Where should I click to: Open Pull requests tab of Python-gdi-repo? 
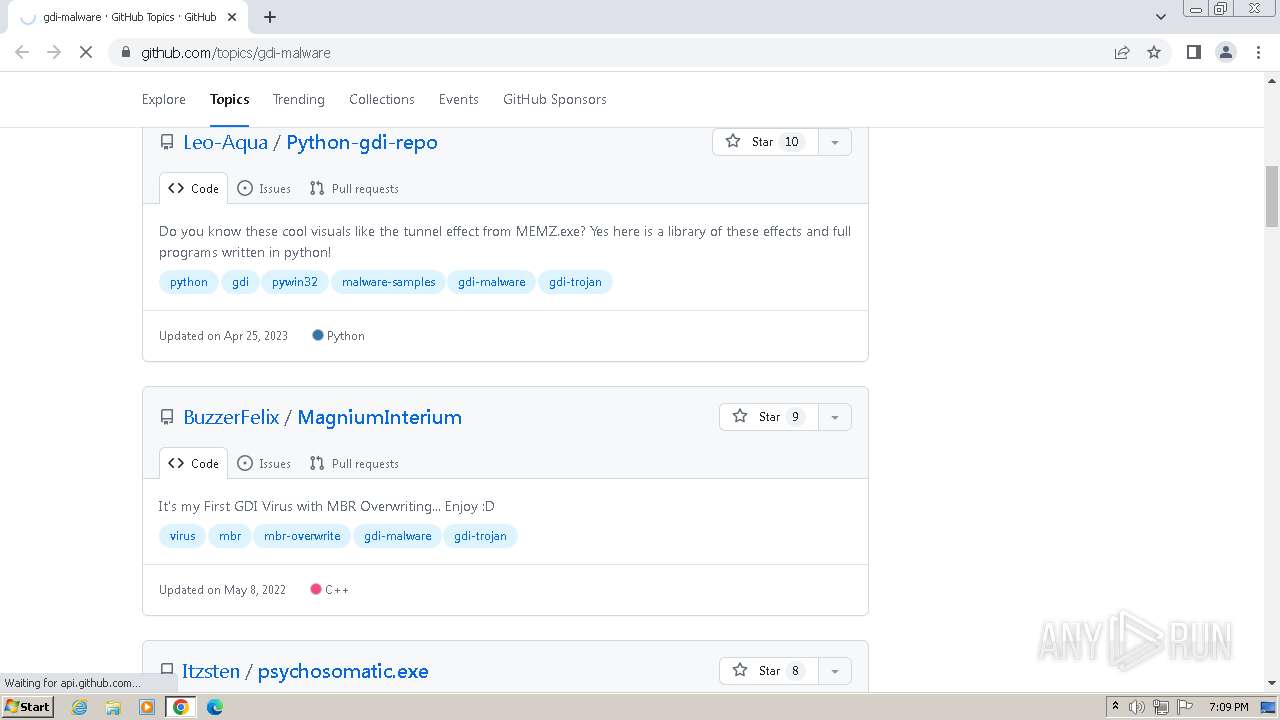[354, 188]
